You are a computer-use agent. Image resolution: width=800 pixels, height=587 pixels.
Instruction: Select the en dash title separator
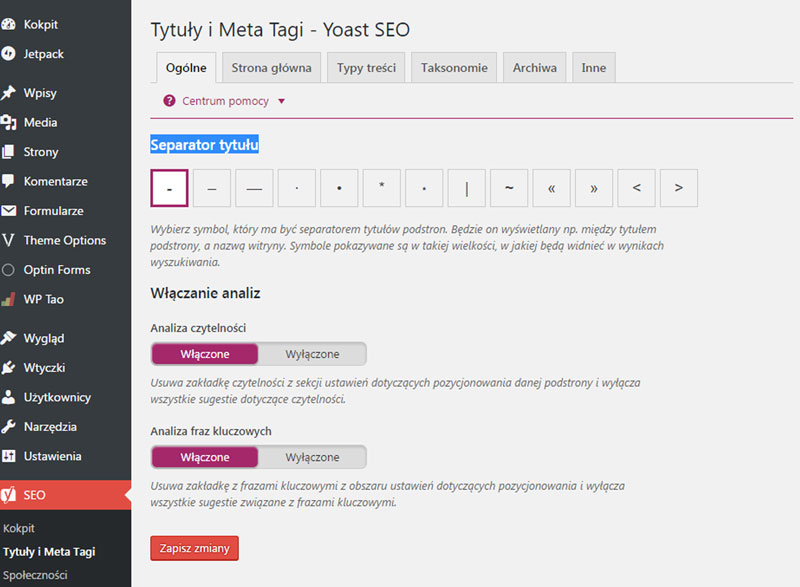click(x=212, y=188)
